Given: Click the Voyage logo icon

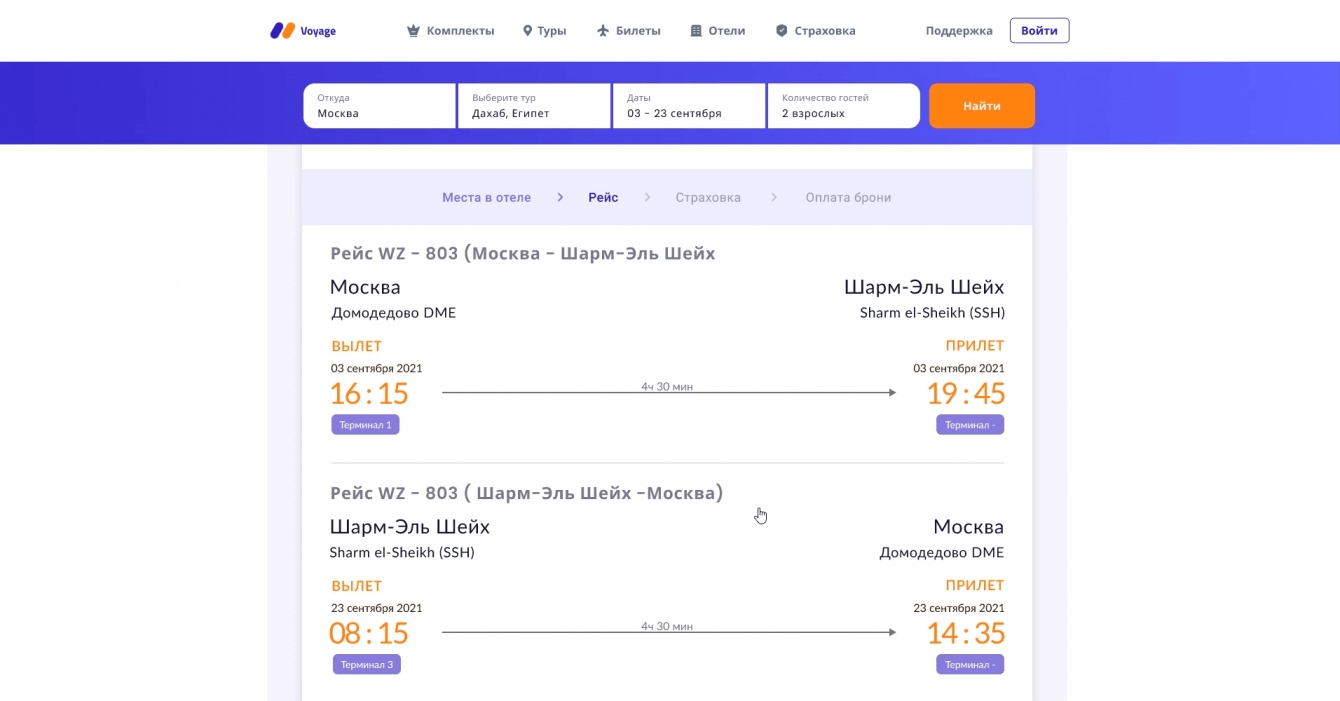Looking at the screenshot, I should click(282, 31).
